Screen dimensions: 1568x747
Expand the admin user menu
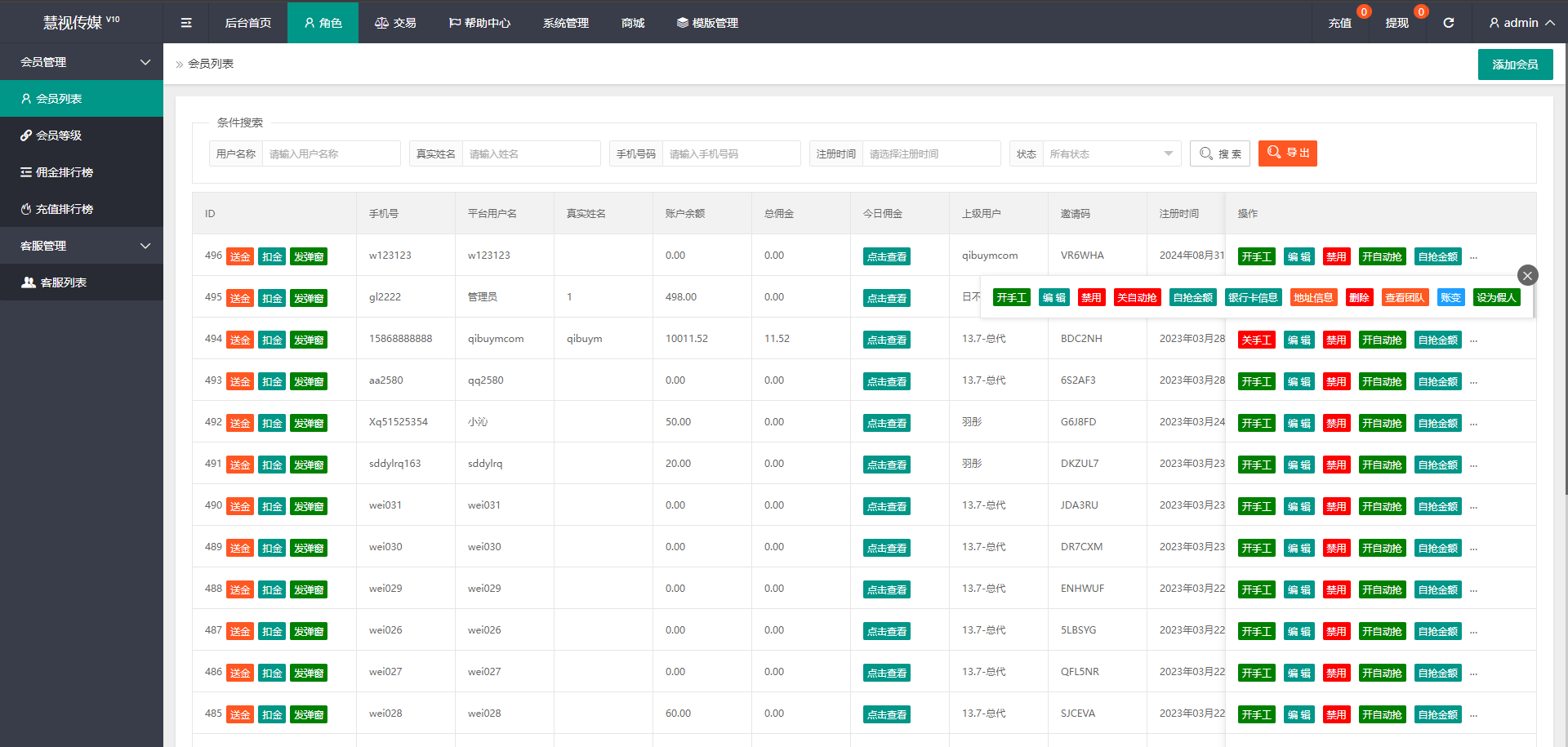(x=1521, y=23)
